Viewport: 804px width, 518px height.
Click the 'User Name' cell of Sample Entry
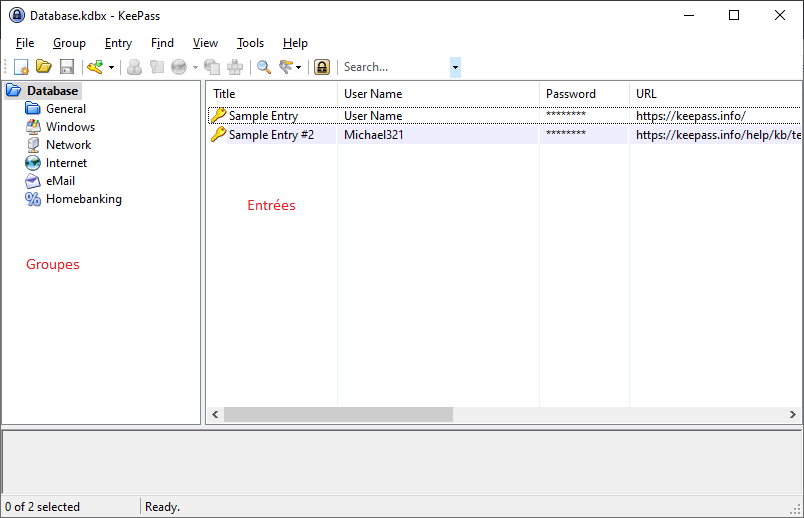click(x=373, y=116)
